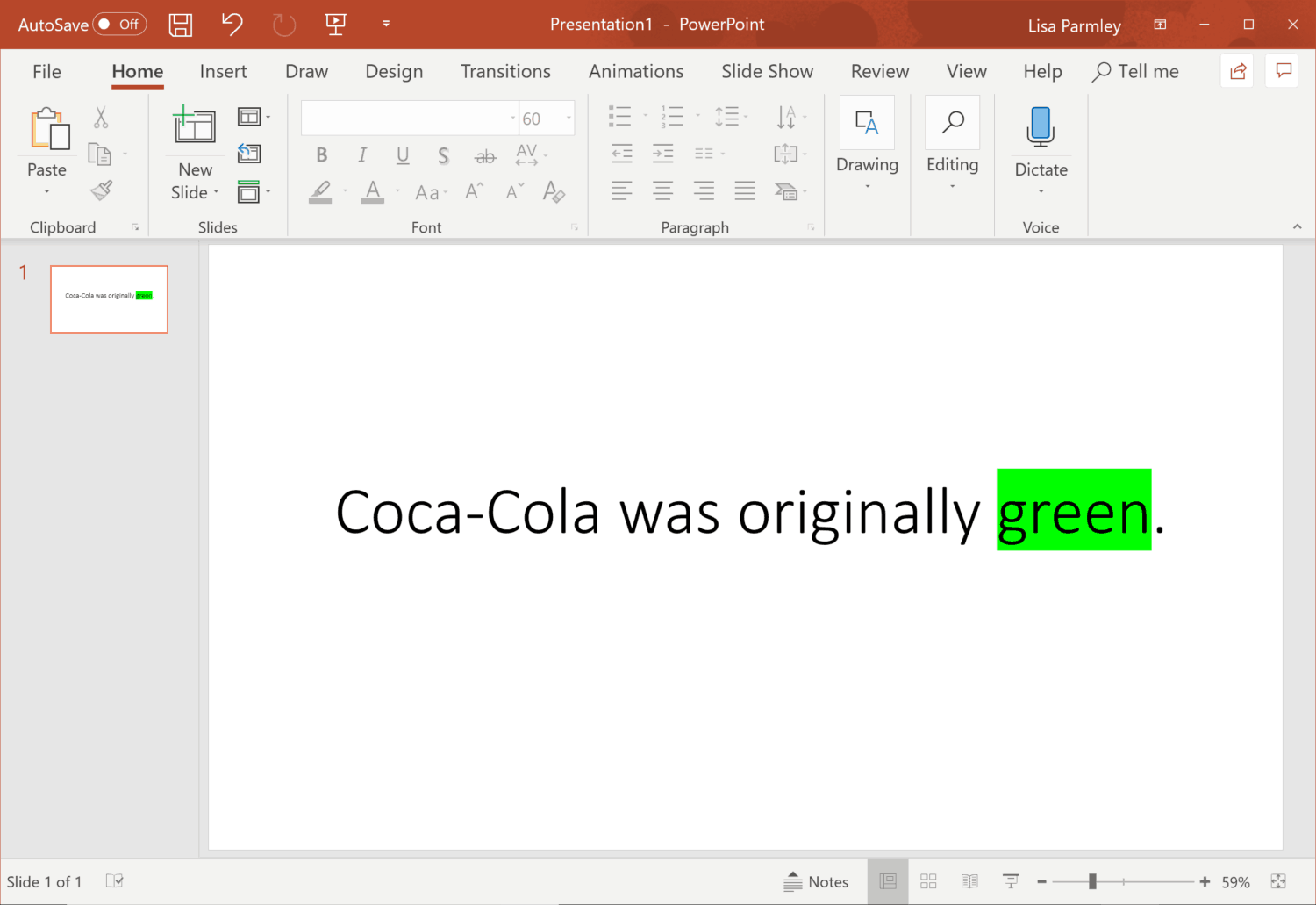Switch to the Slide Show tab
This screenshot has height=905, width=1316.
pos(767,72)
